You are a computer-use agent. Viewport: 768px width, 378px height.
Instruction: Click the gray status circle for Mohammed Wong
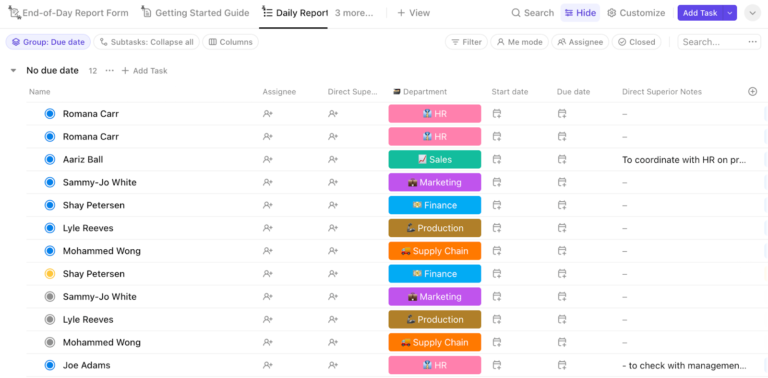point(49,342)
